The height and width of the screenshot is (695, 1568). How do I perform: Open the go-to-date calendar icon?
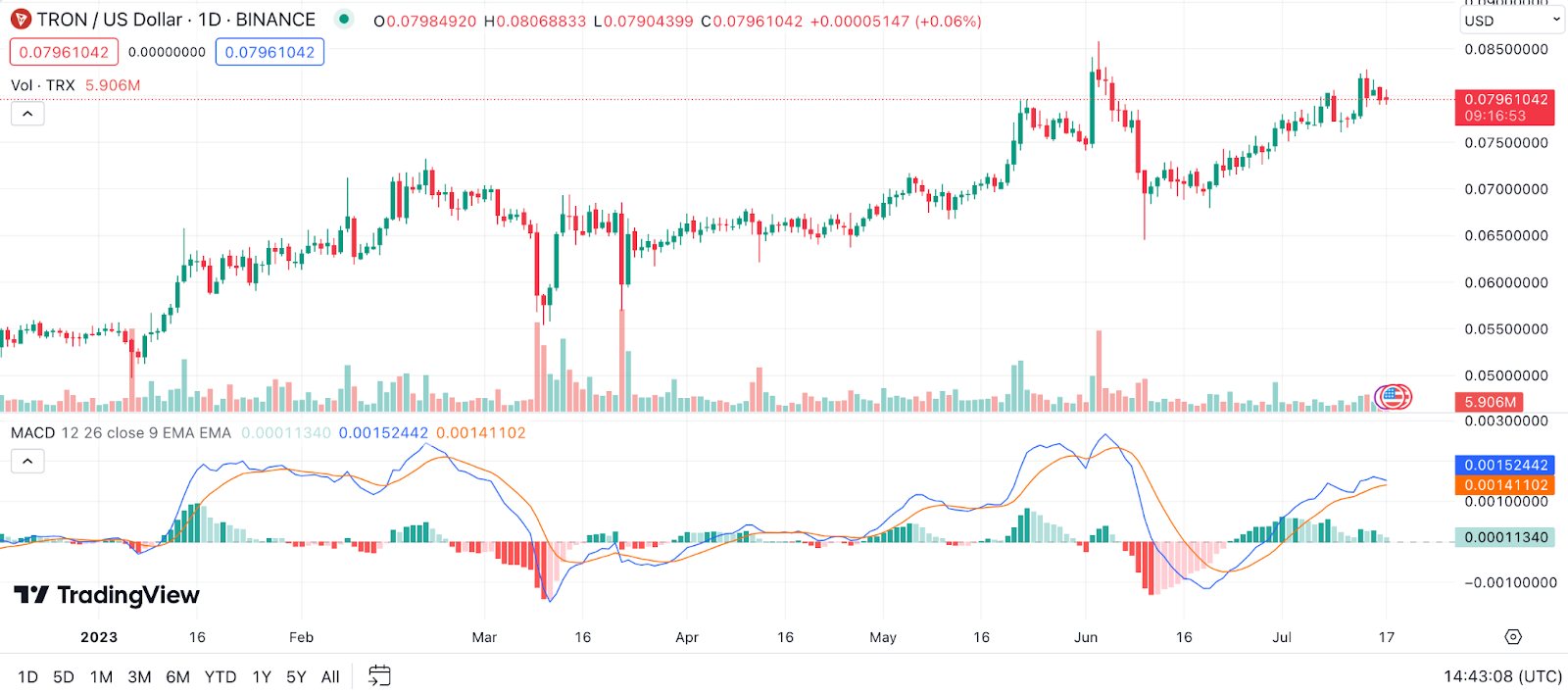tap(379, 675)
